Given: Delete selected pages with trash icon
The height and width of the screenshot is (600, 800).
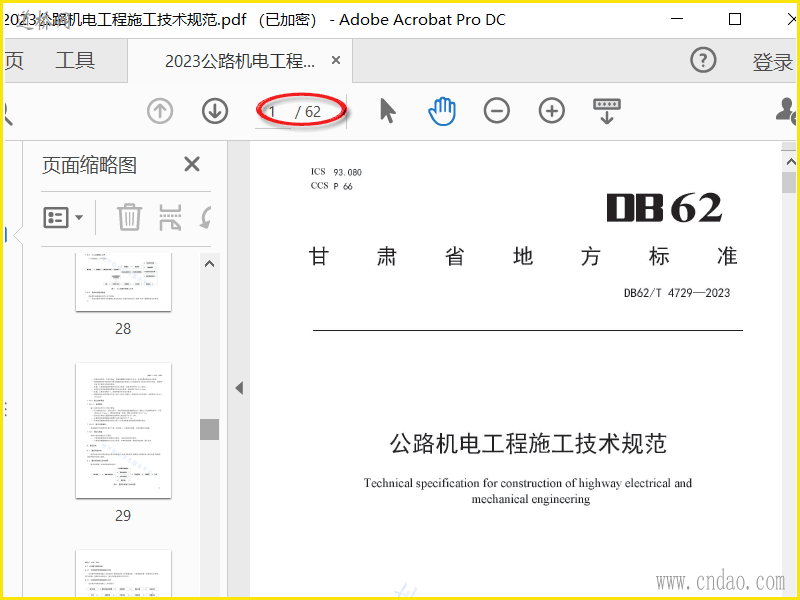Looking at the screenshot, I should [129, 217].
